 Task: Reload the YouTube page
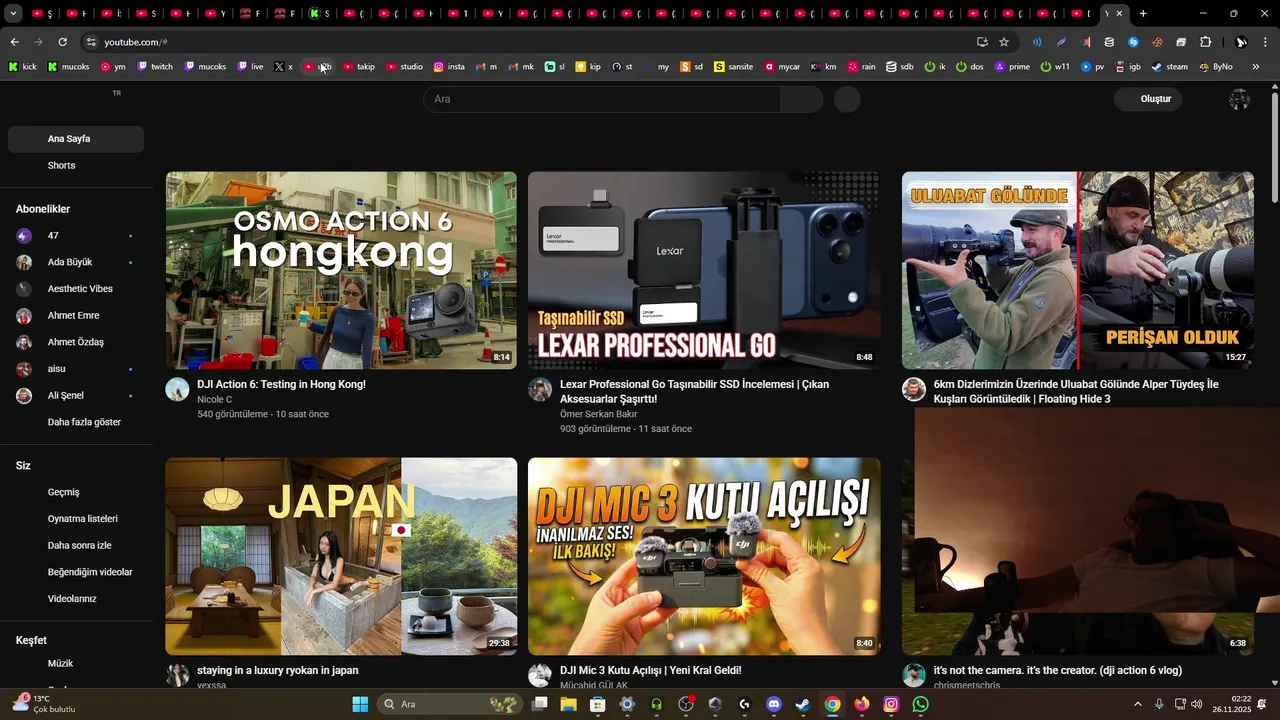coord(62,42)
